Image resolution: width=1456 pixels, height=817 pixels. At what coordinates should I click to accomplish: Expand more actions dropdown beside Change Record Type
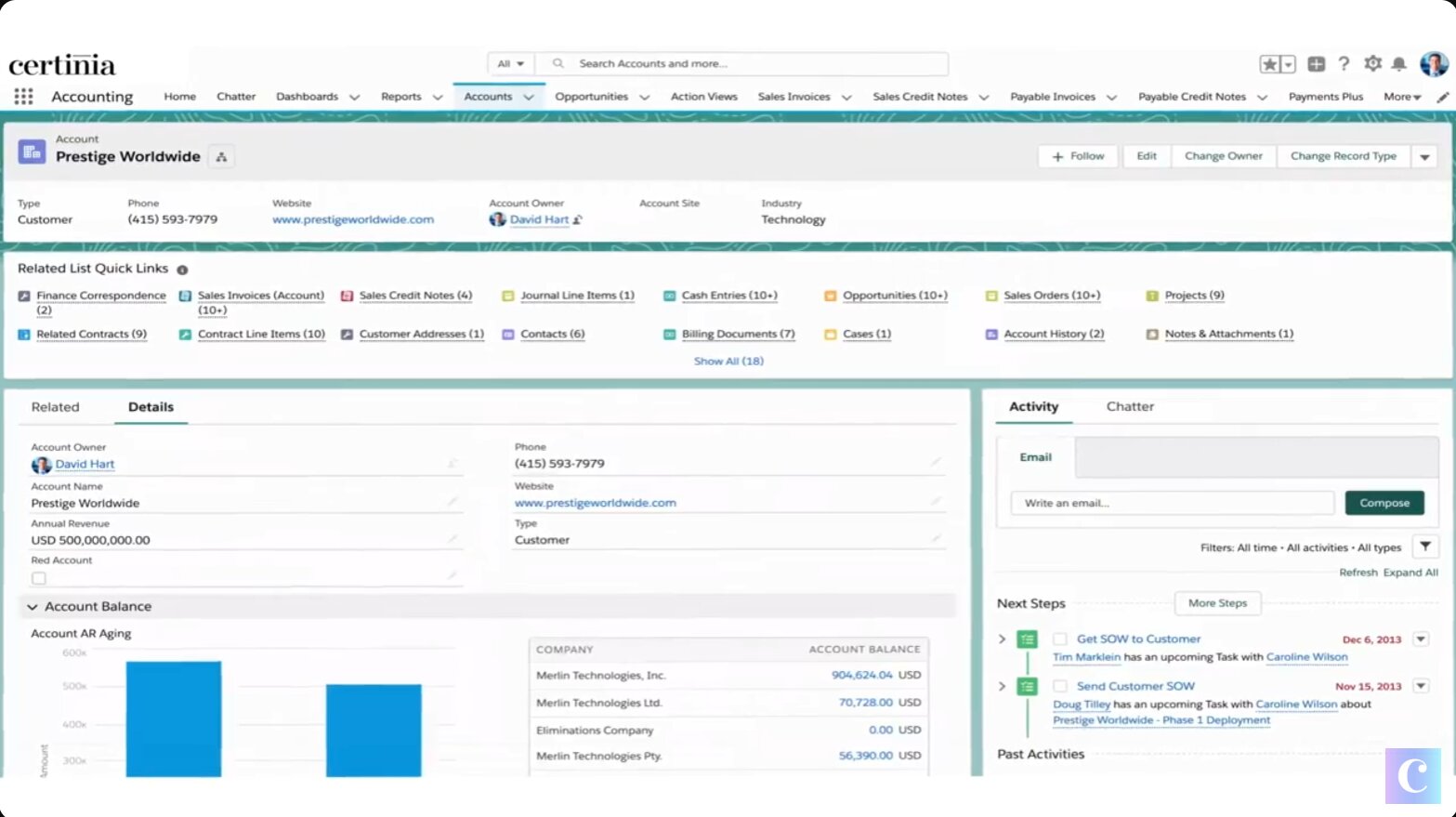pos(1424,157)
